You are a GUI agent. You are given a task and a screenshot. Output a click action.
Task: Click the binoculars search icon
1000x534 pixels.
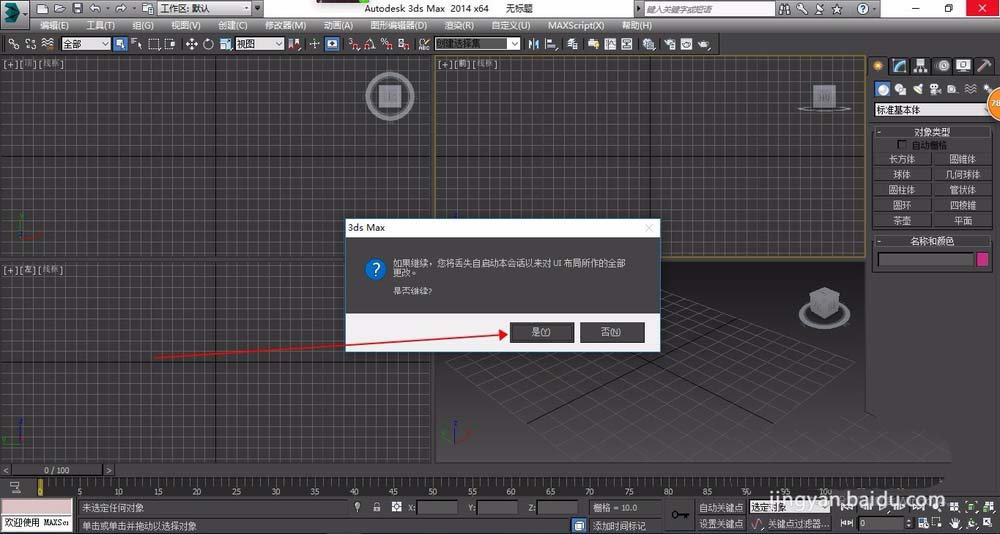786,9
